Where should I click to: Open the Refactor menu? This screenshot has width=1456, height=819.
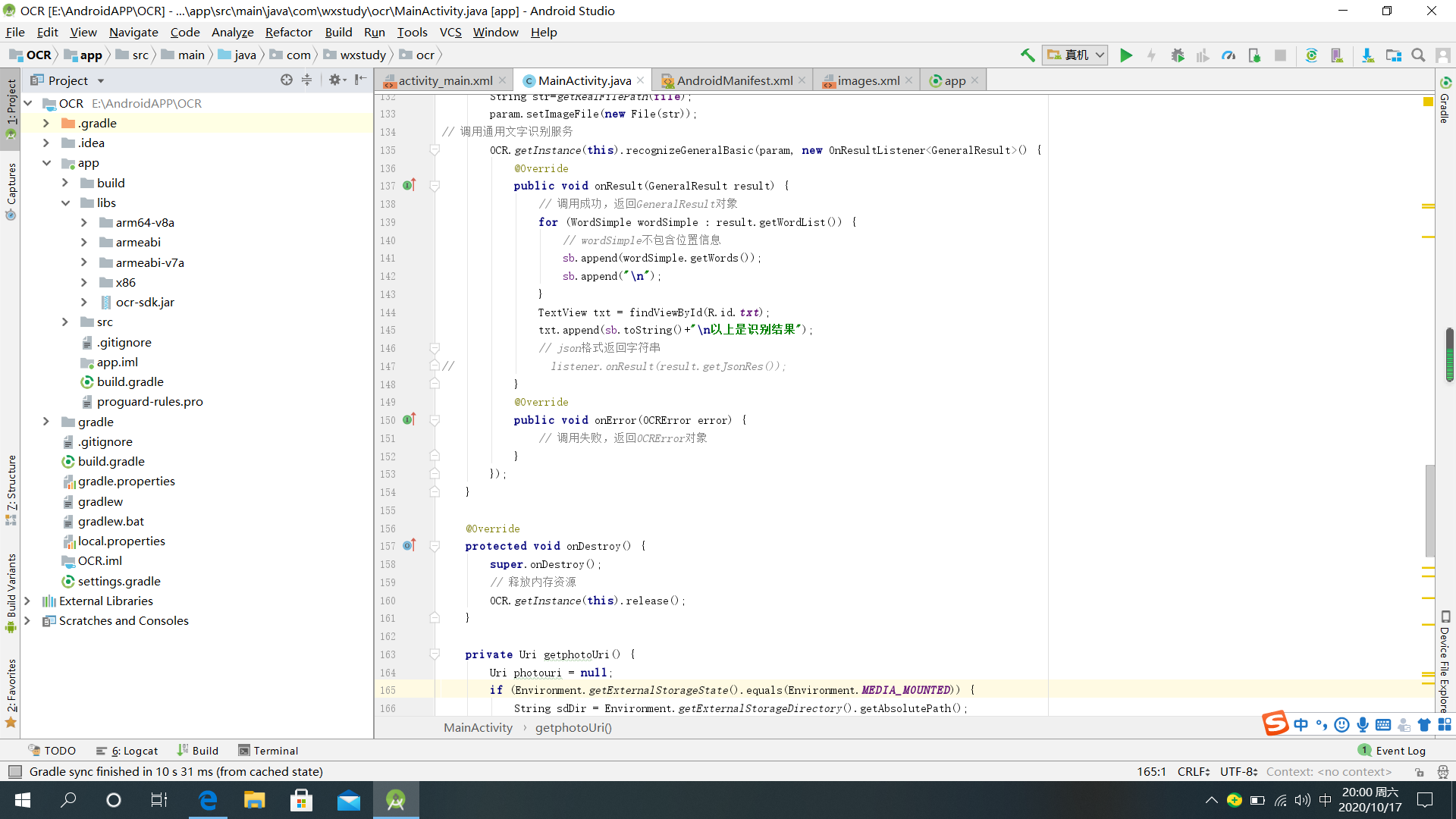(288, 33)
